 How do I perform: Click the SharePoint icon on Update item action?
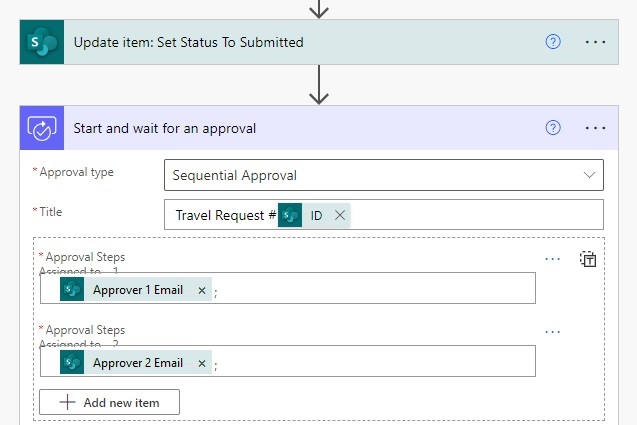[x=42, y=42]
